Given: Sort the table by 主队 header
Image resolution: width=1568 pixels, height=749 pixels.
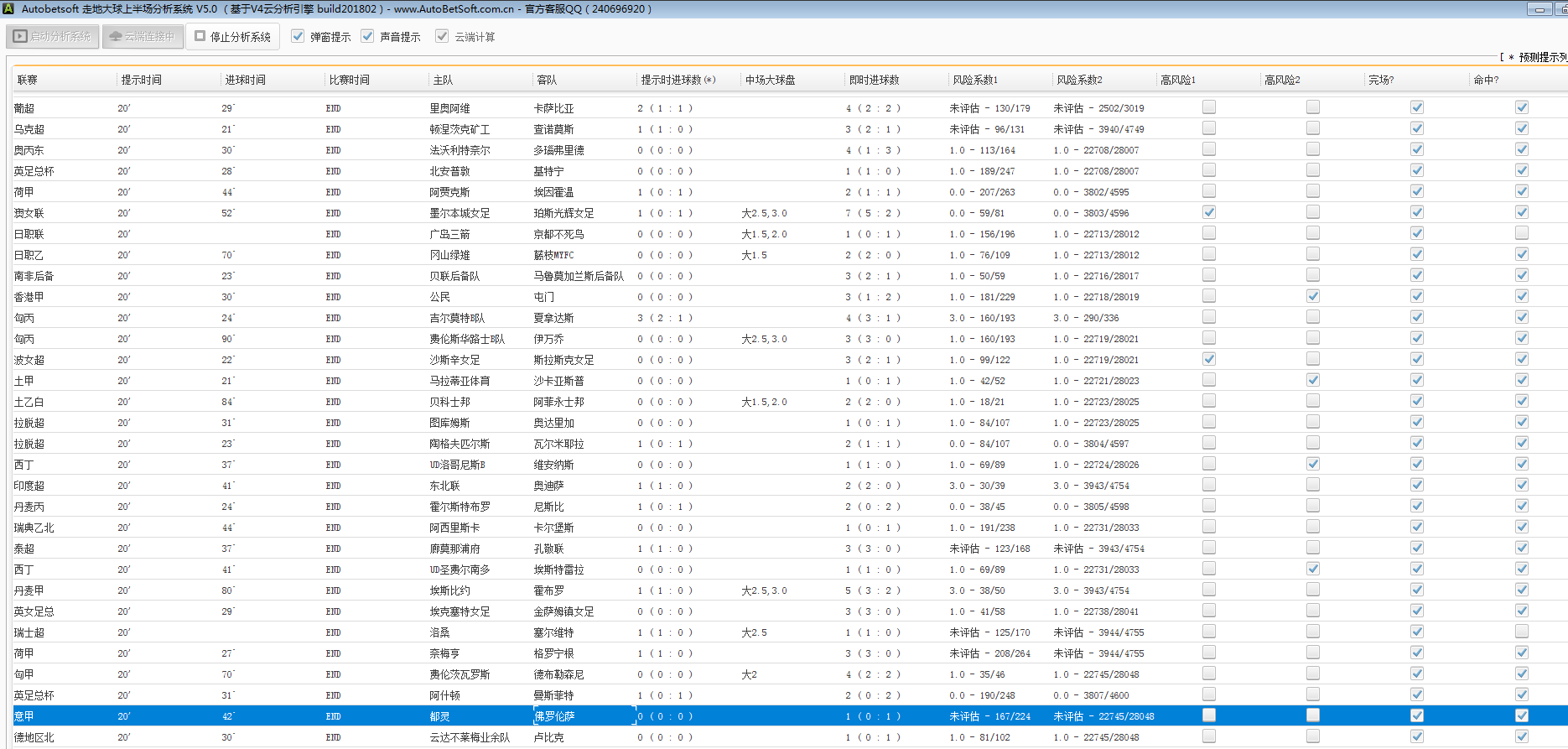Looking at the screenshot, I should pos(443,80).
